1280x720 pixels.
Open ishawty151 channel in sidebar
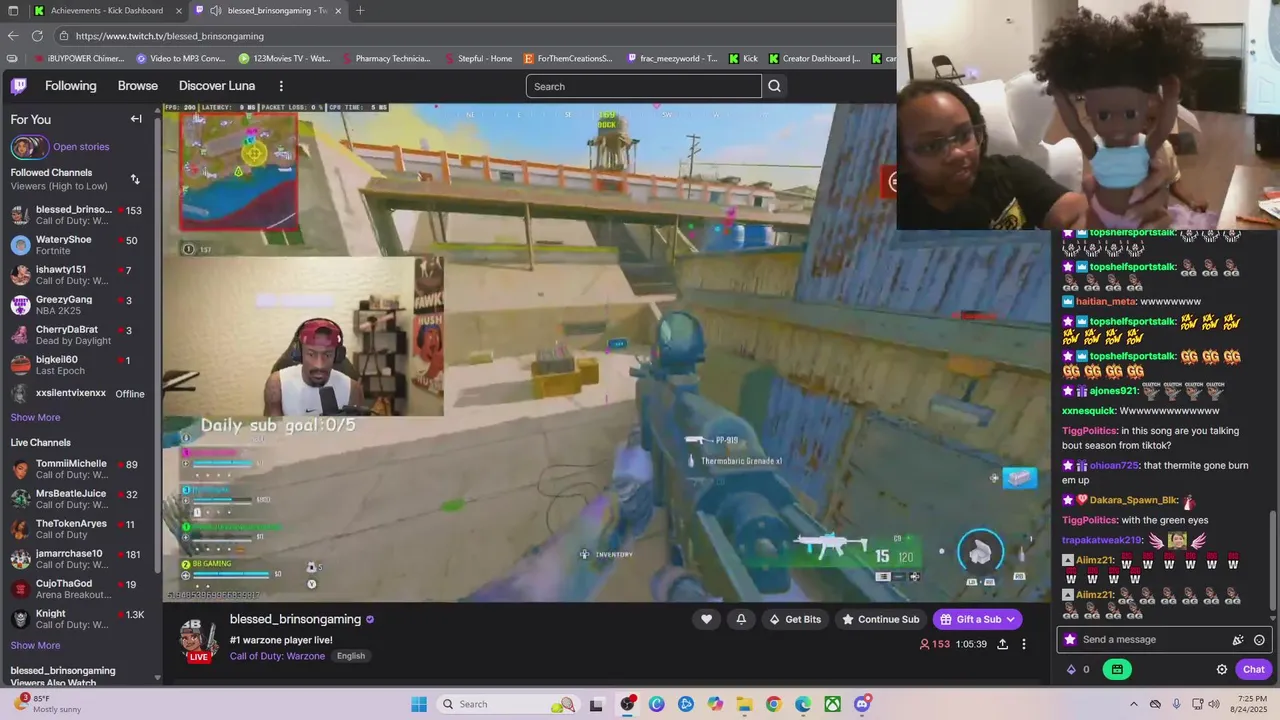(x=80, y=275)
